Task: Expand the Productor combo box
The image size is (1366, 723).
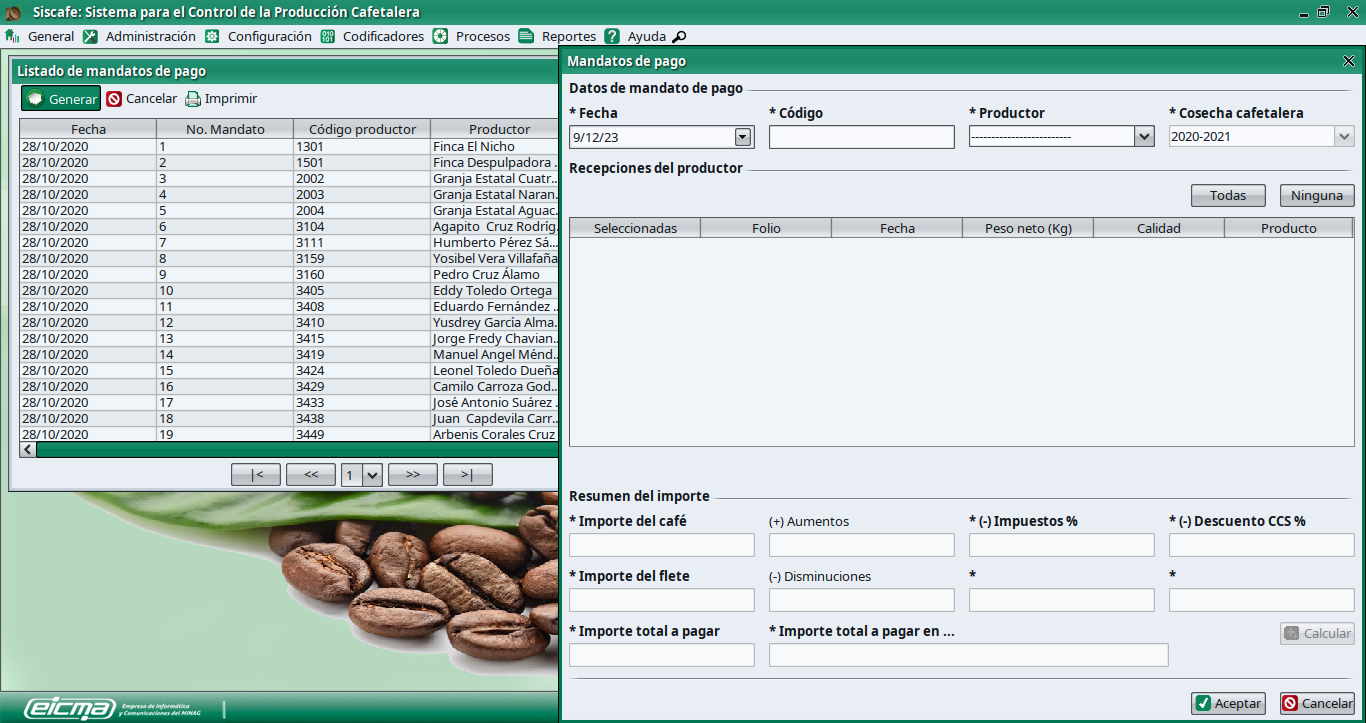Action: [x=1144, y=137]
